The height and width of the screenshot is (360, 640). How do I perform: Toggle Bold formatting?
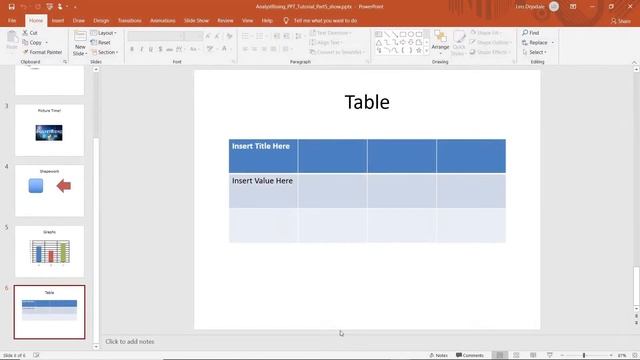coord(132,49)
